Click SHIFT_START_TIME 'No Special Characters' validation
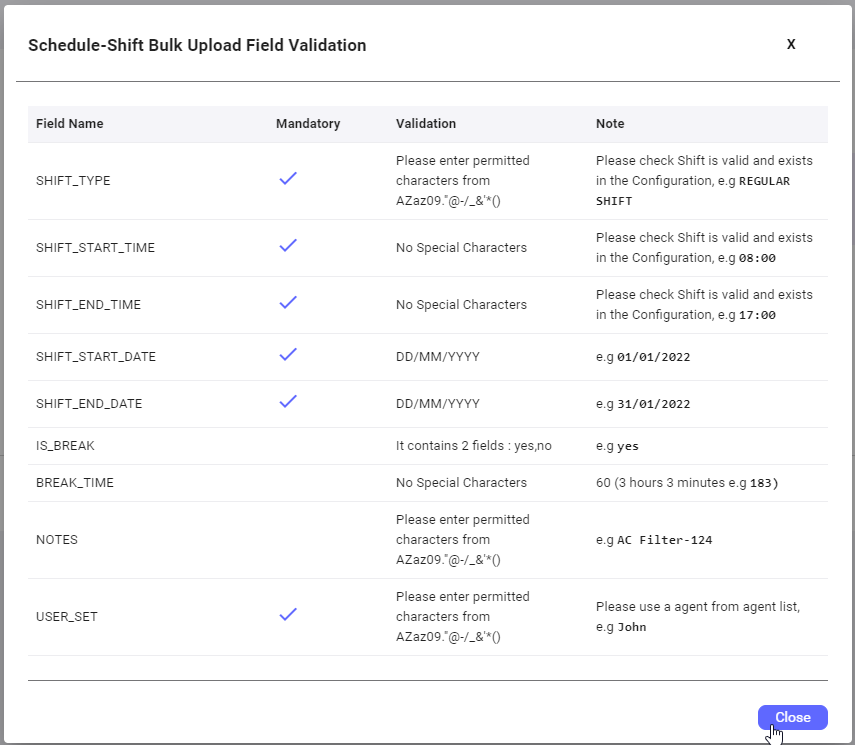The width and height of the screenshot is (855, 745). [461, 248]
